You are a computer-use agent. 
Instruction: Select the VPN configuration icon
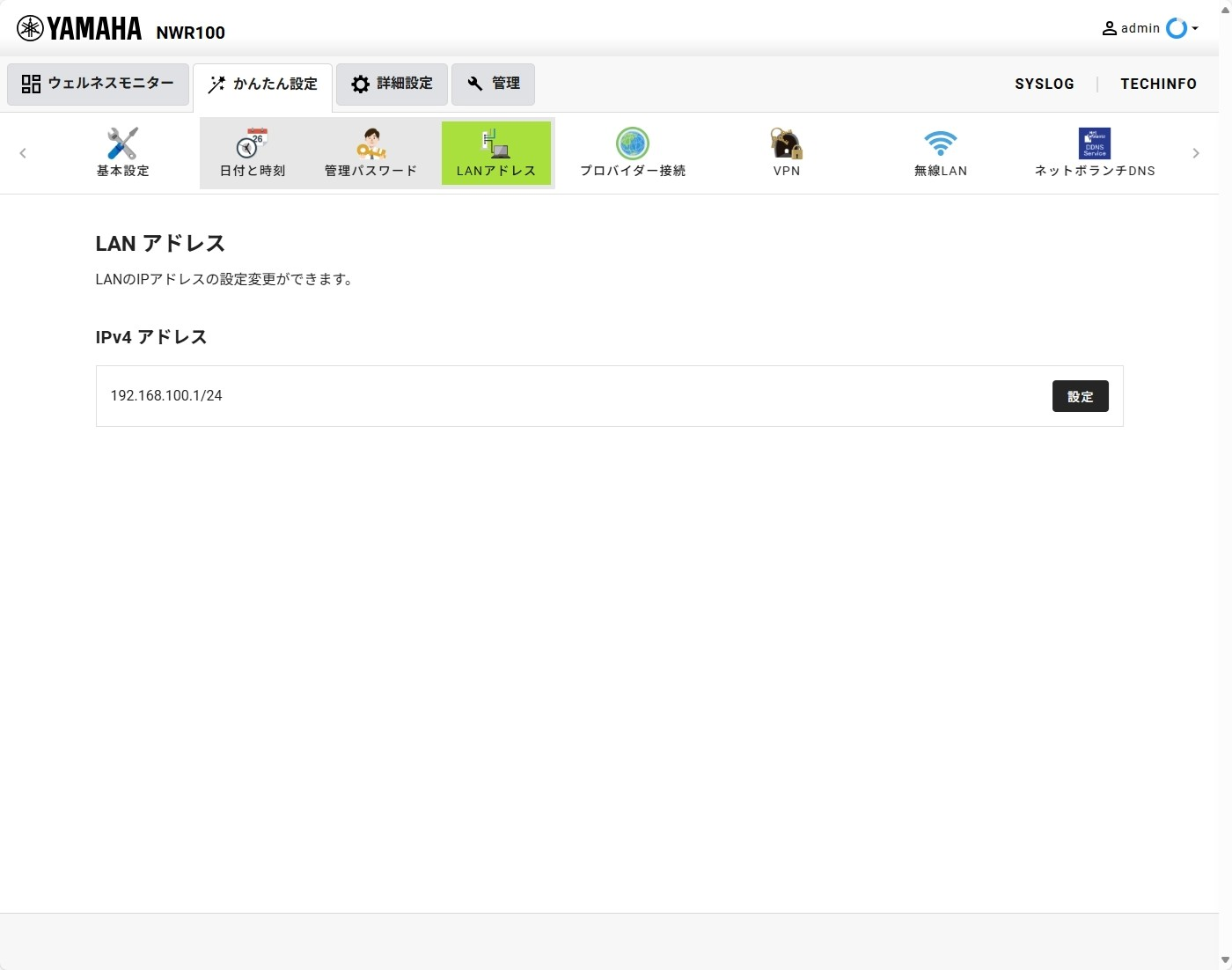tap(786, 151)
